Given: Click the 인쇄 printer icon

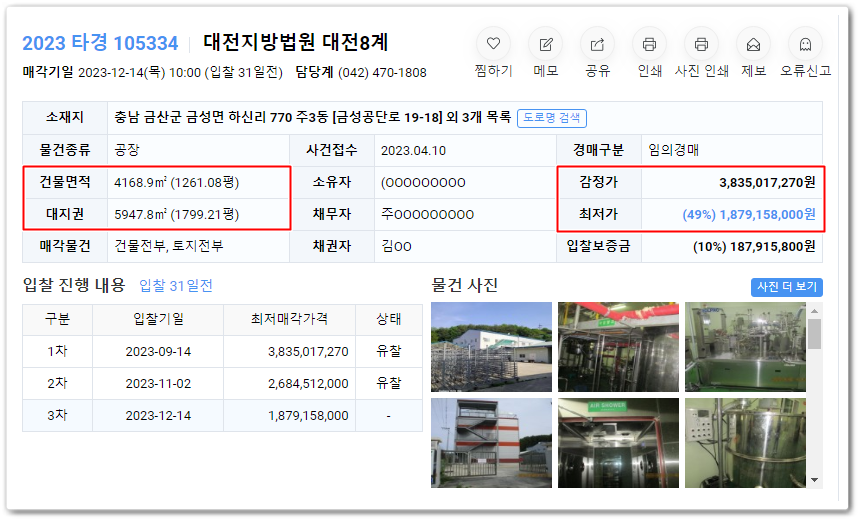Looking at the screenshot, I should (x=649, y=44).
